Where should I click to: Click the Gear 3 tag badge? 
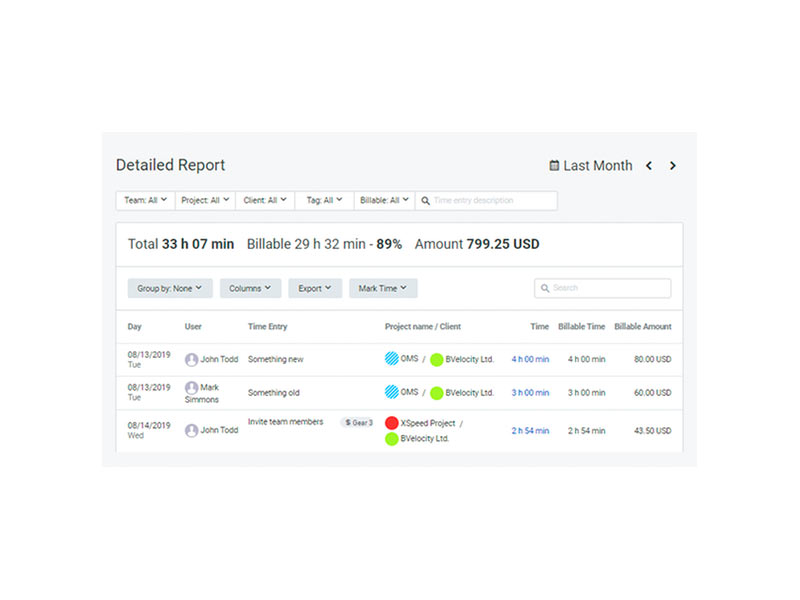pos(359,423)
